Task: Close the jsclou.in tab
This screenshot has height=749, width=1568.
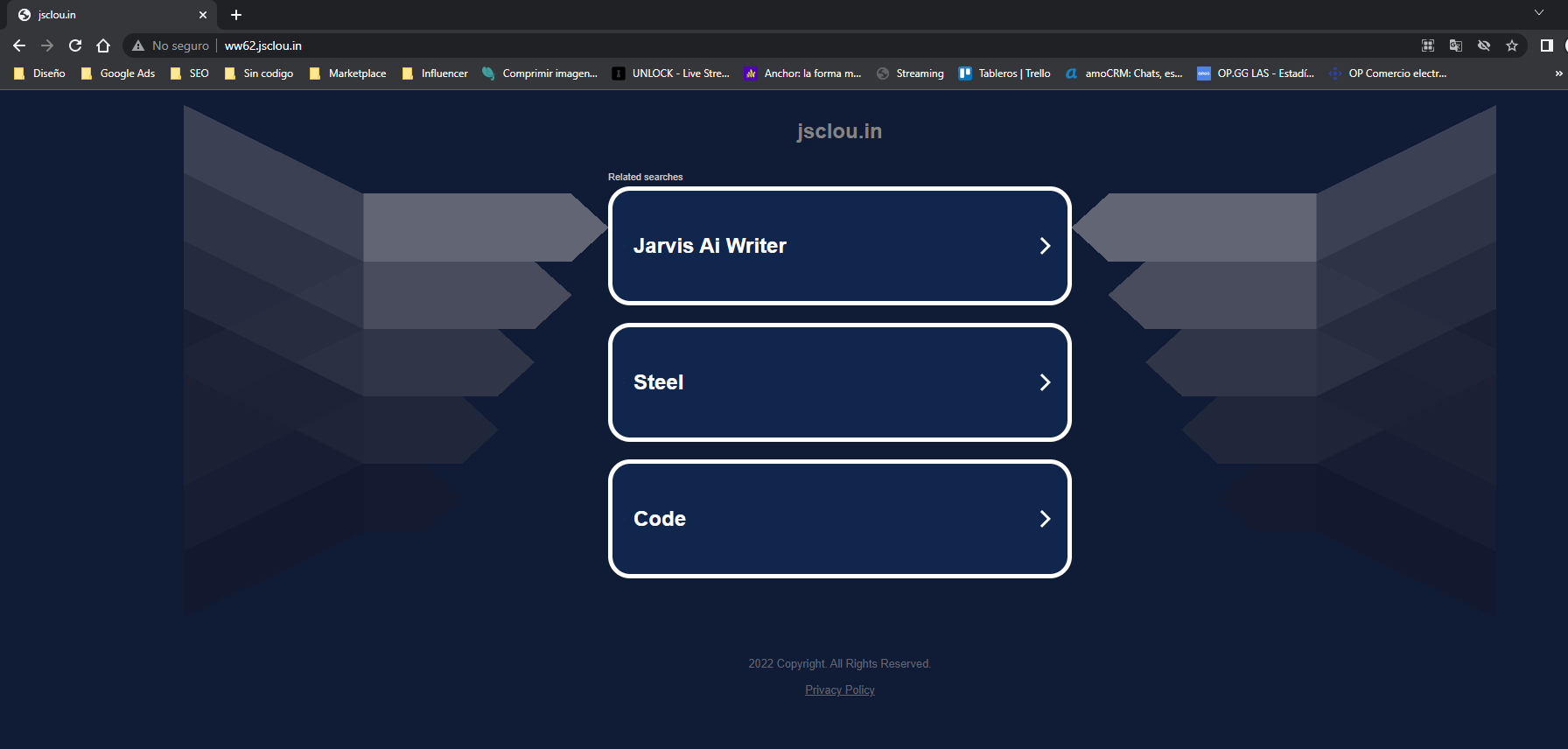Action: [203, 15]
